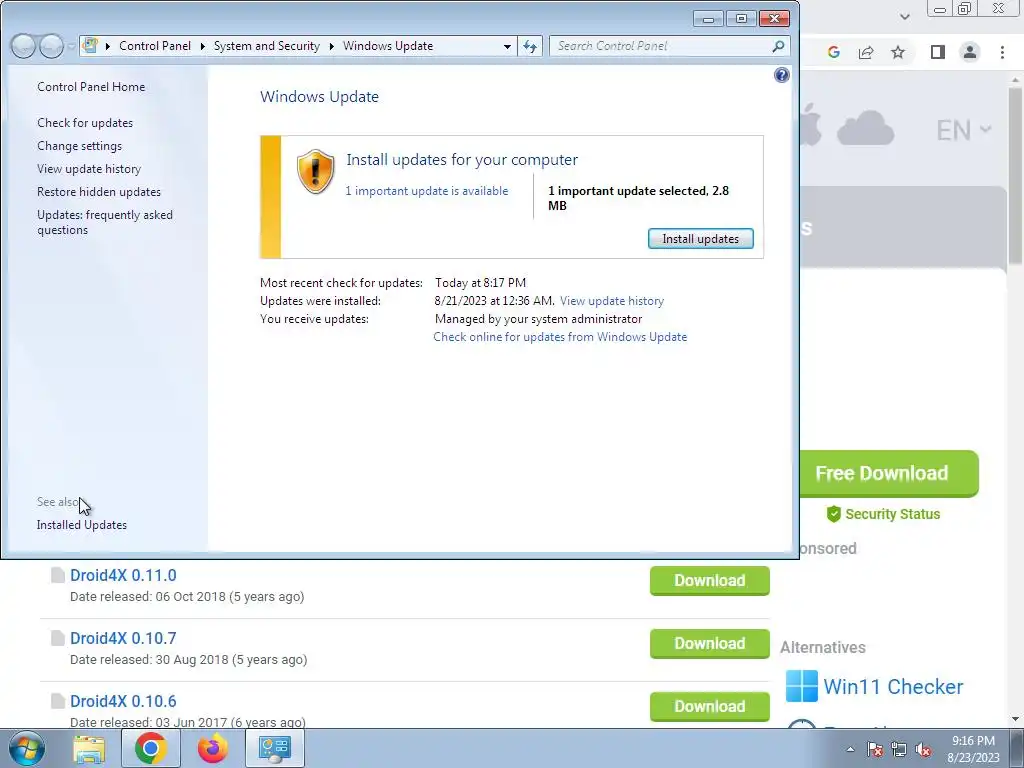
Task: Click the Security Status shield icon
Action: coord(833,514)
